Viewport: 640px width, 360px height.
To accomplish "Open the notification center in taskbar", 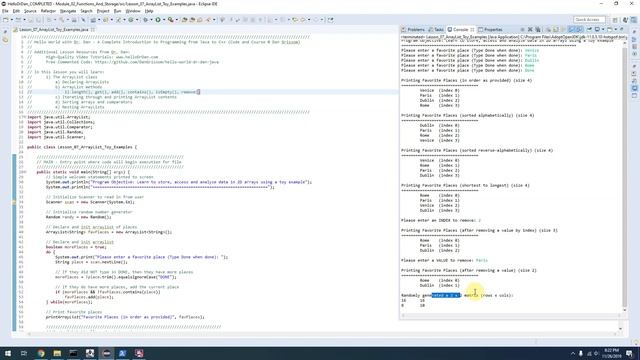I will [629, 353].
